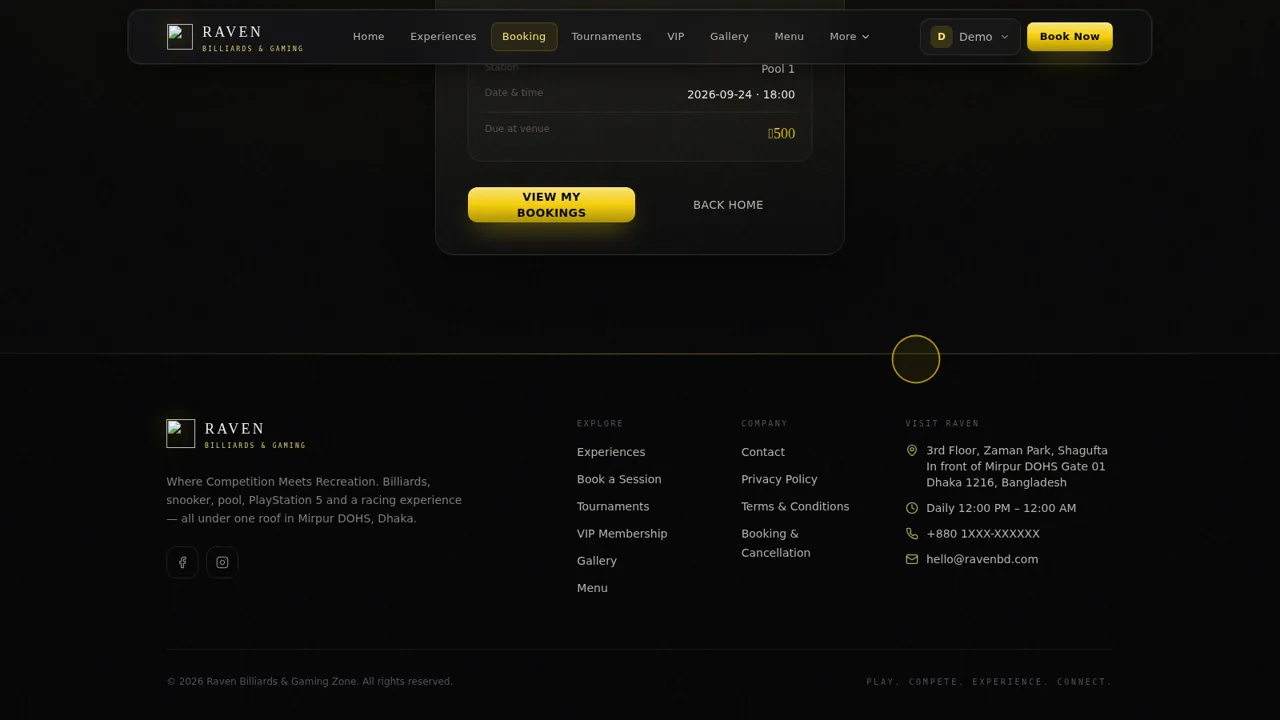
Task: Click the Book Now button
Action: [1069, 37]
